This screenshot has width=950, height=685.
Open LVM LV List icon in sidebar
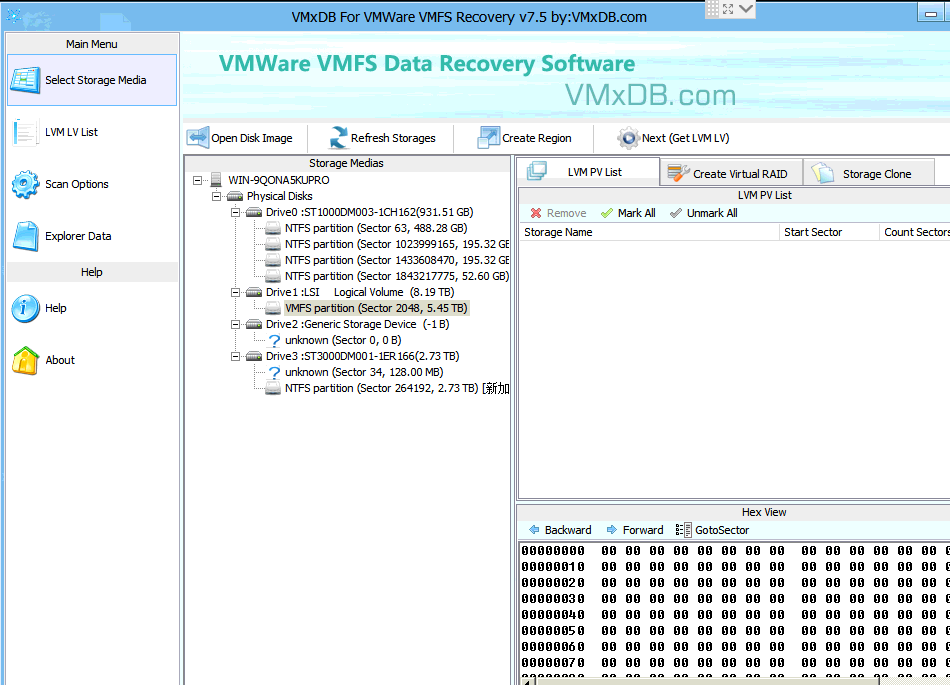pyautogui.click(x=25, y=132)
